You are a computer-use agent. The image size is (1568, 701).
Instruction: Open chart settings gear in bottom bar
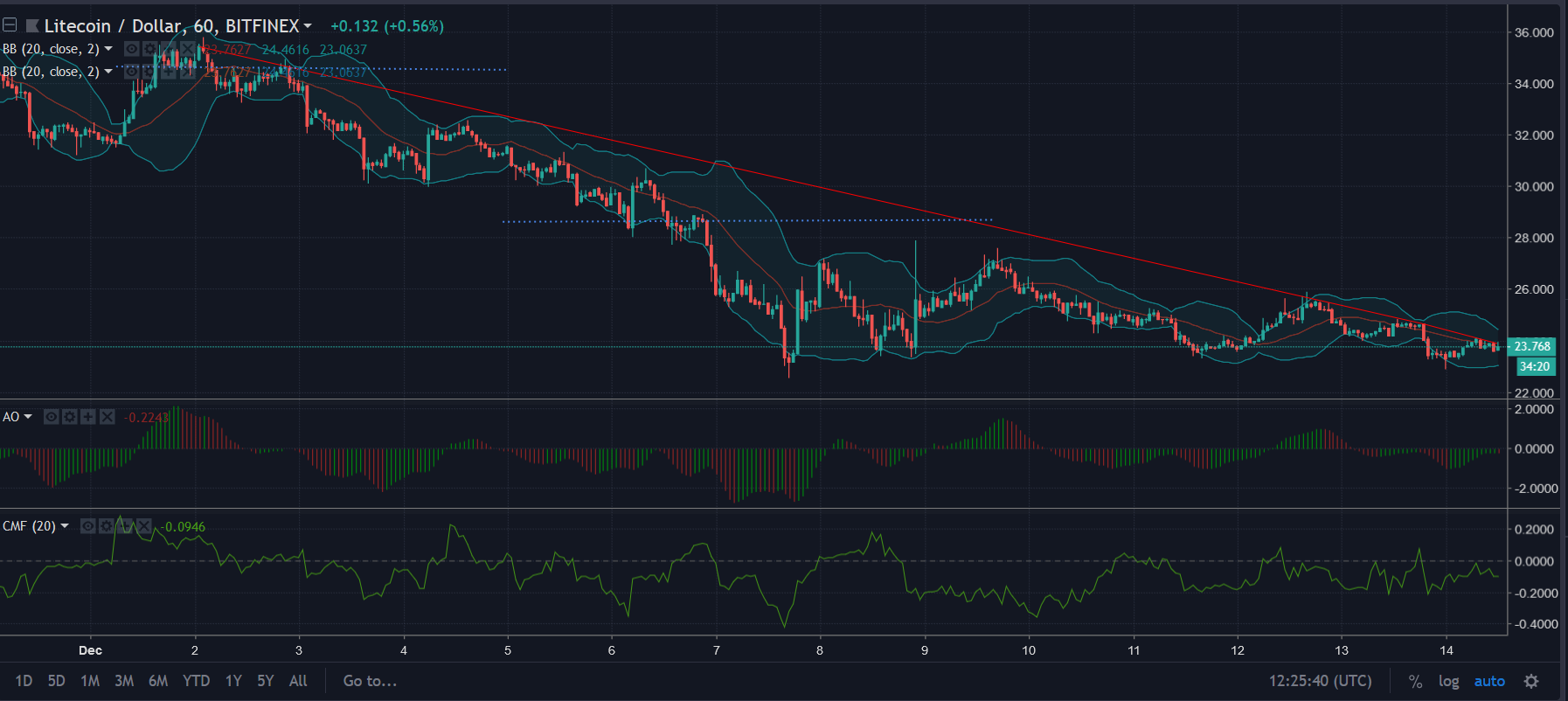click(1531, 681)
